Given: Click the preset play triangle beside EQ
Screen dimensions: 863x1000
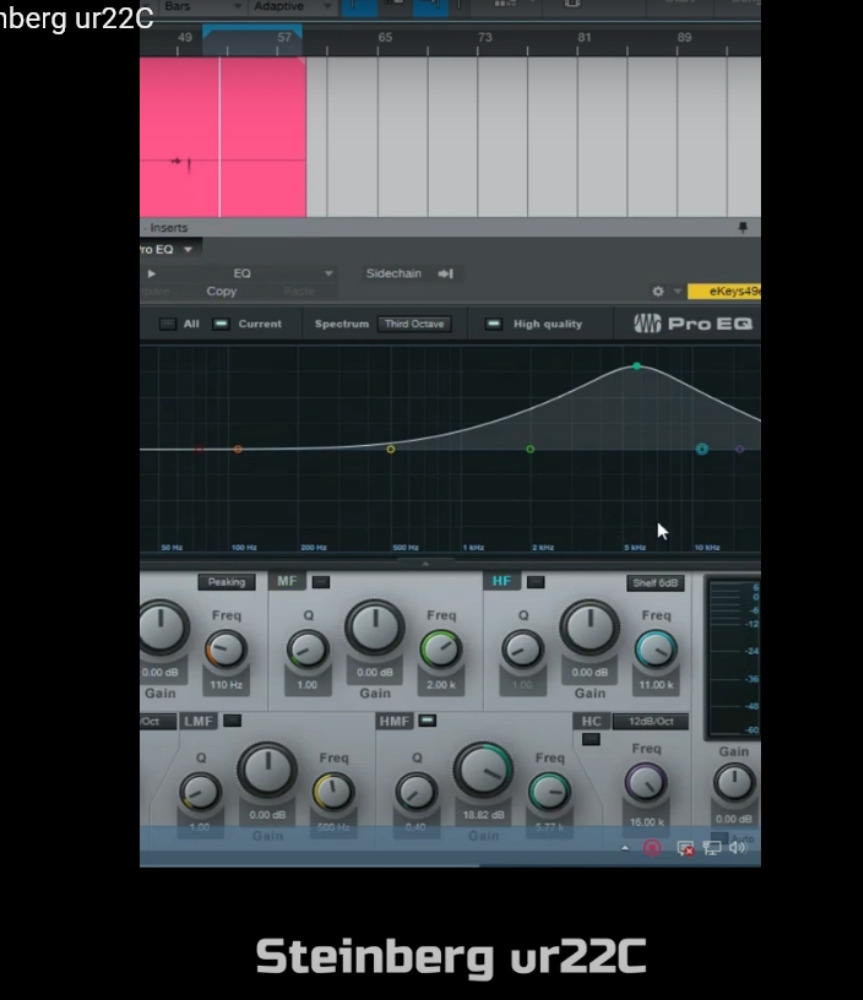Looking at the screenshot, I should [x=152, y=274].
